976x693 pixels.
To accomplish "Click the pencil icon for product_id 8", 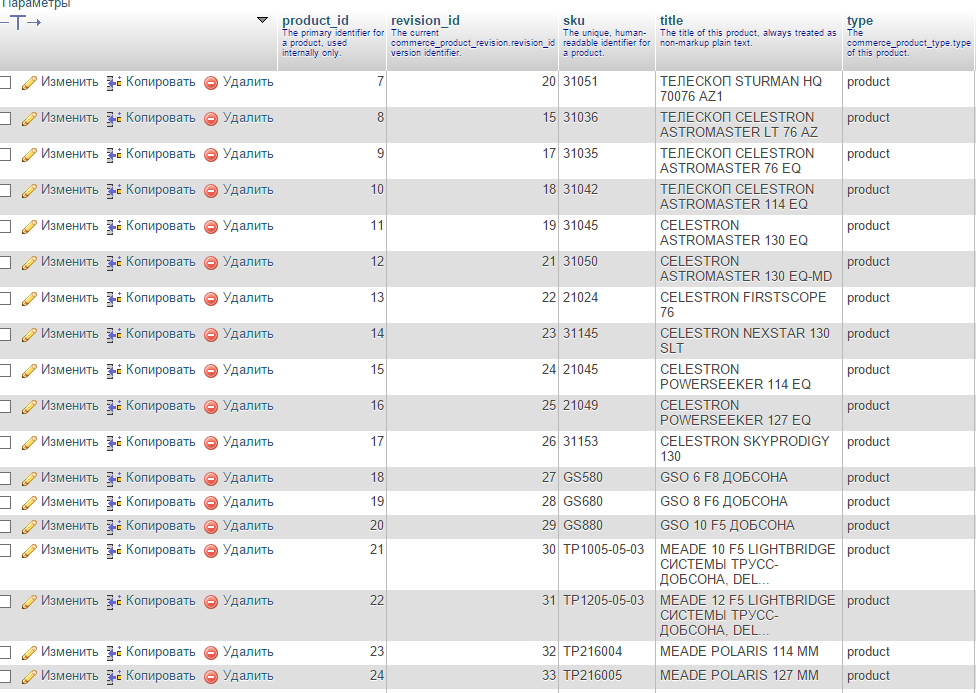I will tap(29, 119).
